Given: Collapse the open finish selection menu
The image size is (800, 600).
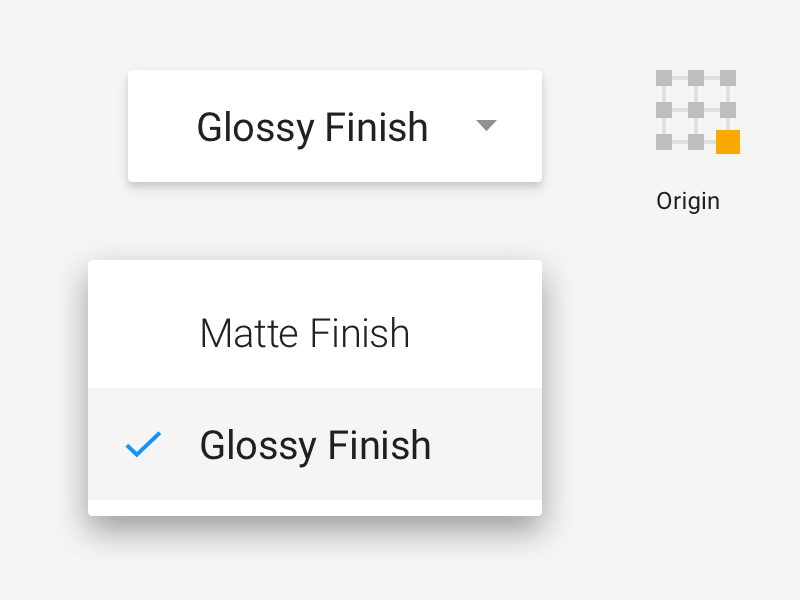Looking at the screenshot, I should pyautogui.click(x=487, y=126).
